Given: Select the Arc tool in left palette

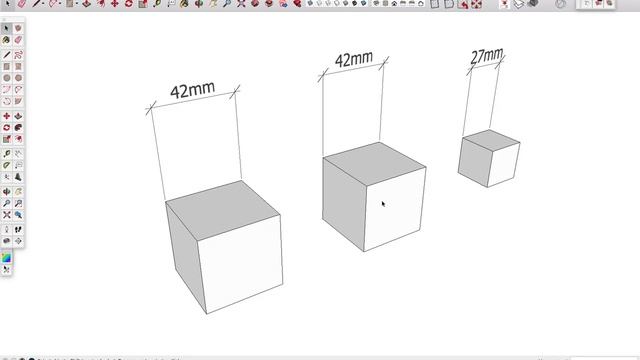Looking at the screenshot, I should tap(6, 89).
